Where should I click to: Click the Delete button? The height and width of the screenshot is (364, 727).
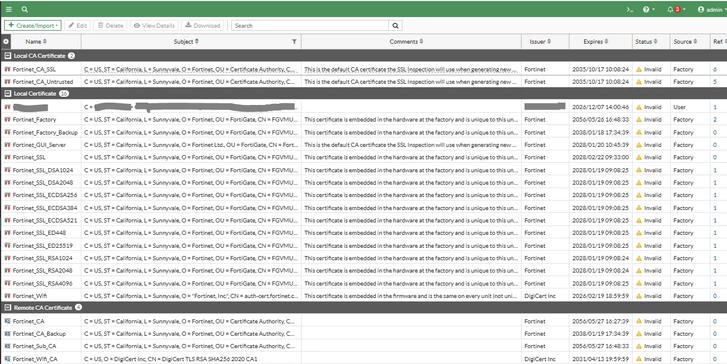[x=110, y=26]
